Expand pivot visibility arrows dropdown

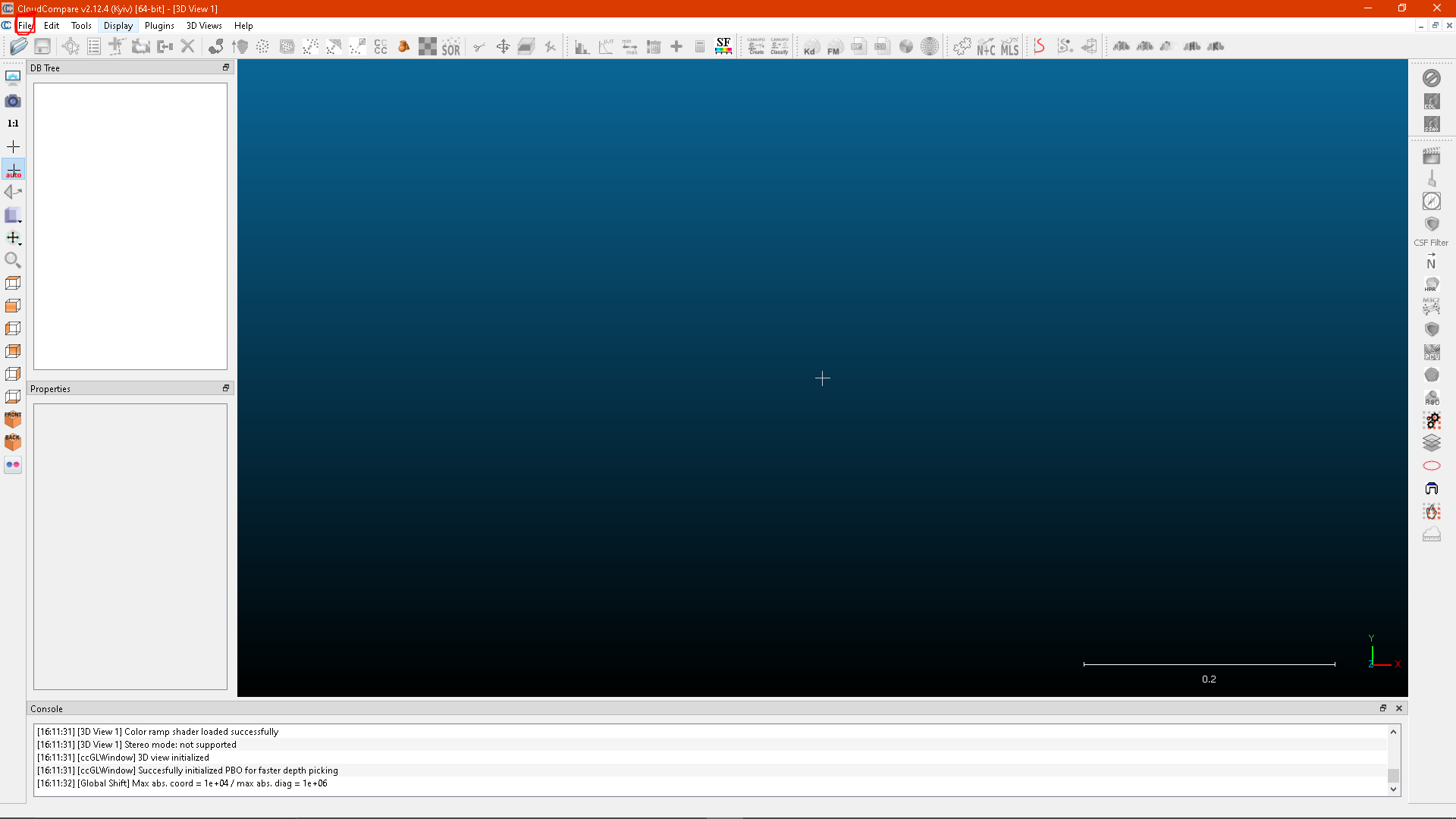pos(13,238)
